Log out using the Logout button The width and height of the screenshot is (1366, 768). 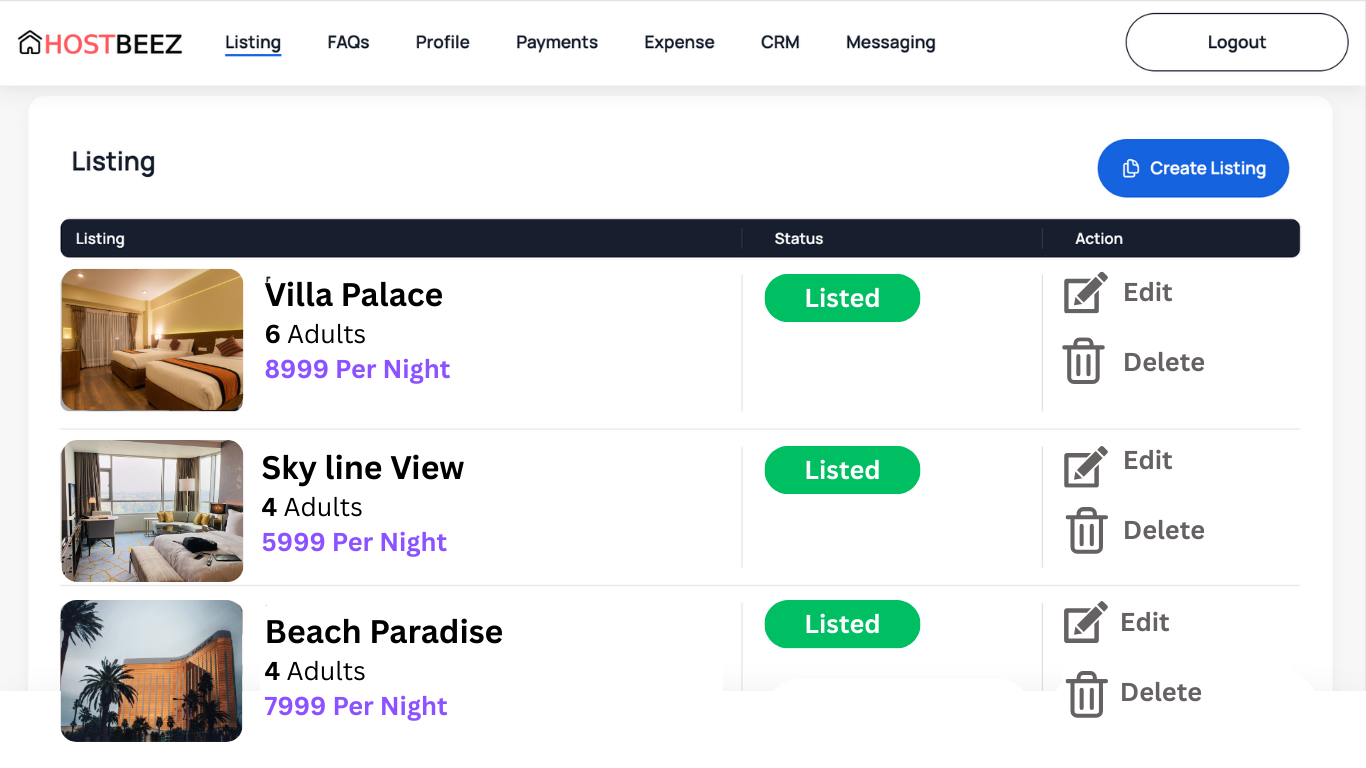click(x=1236, y=42)
